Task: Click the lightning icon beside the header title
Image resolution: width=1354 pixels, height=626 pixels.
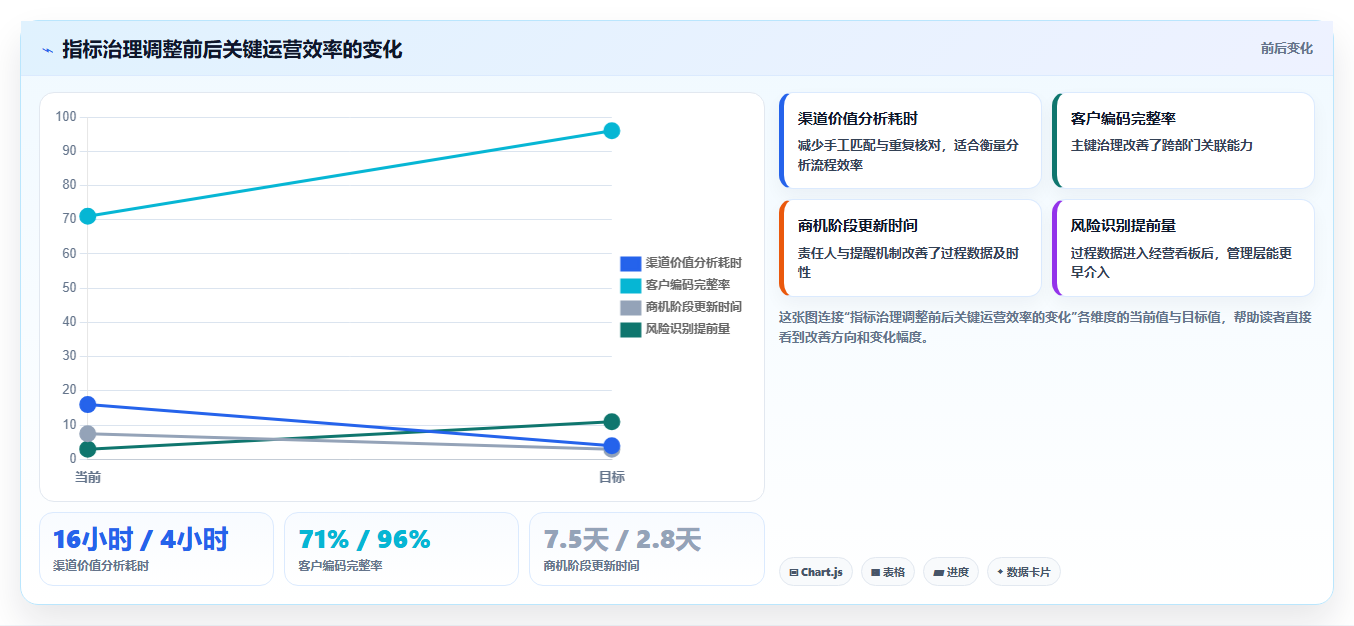Action: [x=48, y=50]
